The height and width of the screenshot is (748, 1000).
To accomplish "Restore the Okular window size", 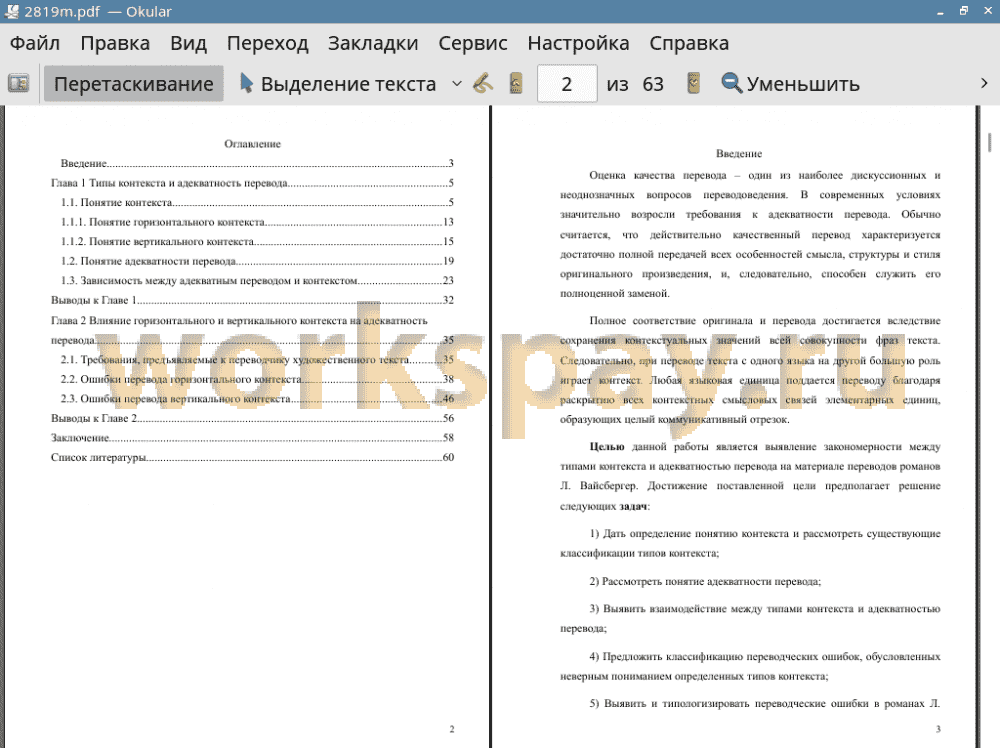I will click(x=964, y=11).
